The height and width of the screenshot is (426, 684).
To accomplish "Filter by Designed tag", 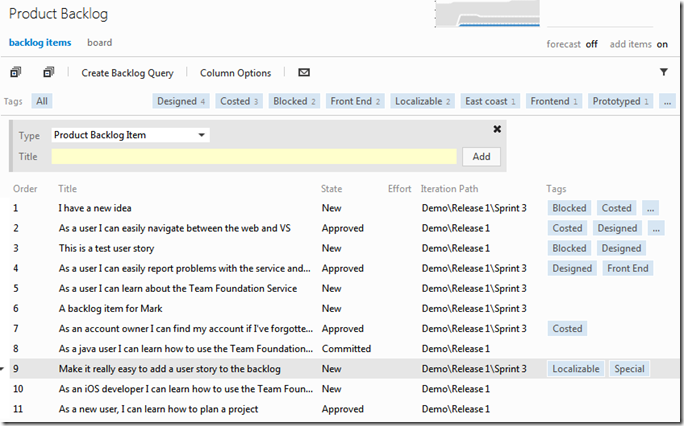I will click(181, 101).
